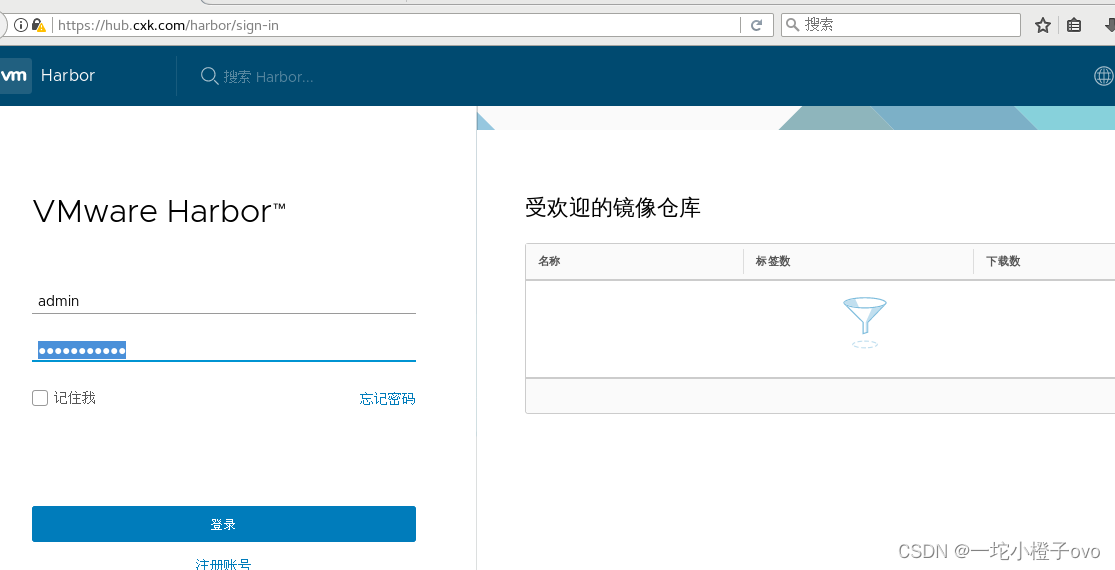Click the VMware vm logo
Image resolution: width=1115 pixels, height=570 pixels.
pos(15,75)
